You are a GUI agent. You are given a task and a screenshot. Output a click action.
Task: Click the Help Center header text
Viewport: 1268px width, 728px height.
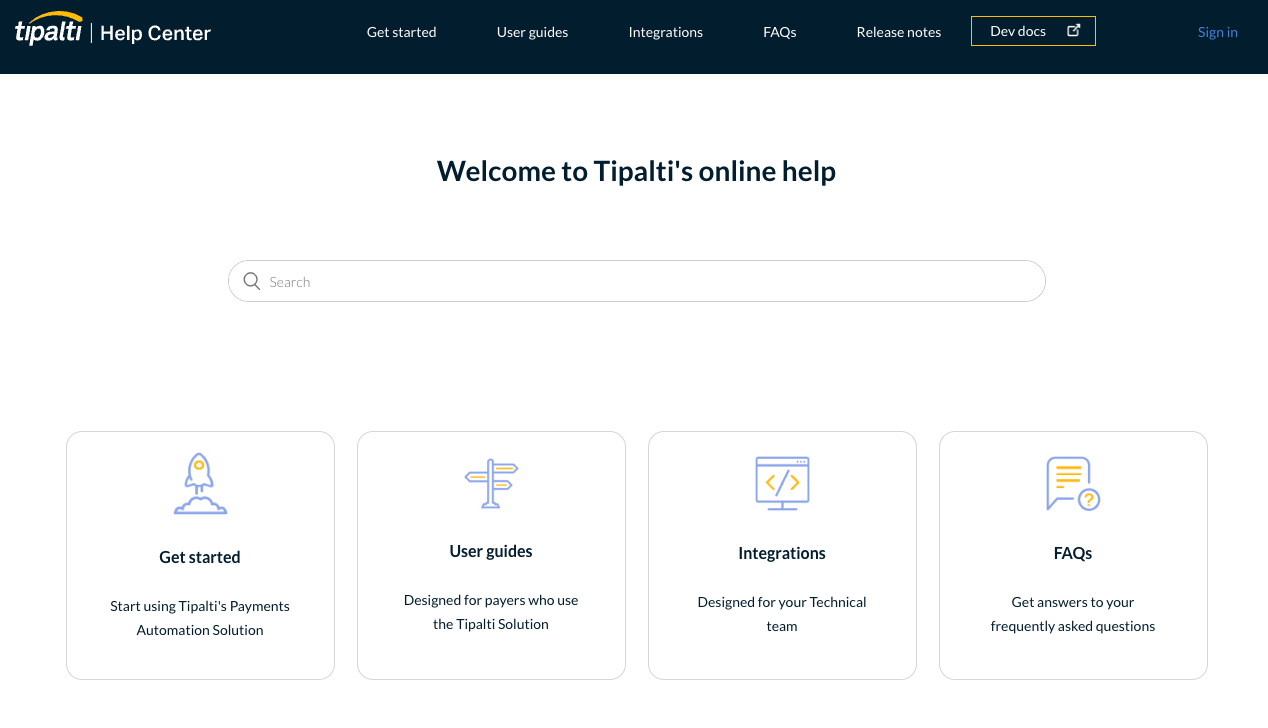tap(155, 33)
